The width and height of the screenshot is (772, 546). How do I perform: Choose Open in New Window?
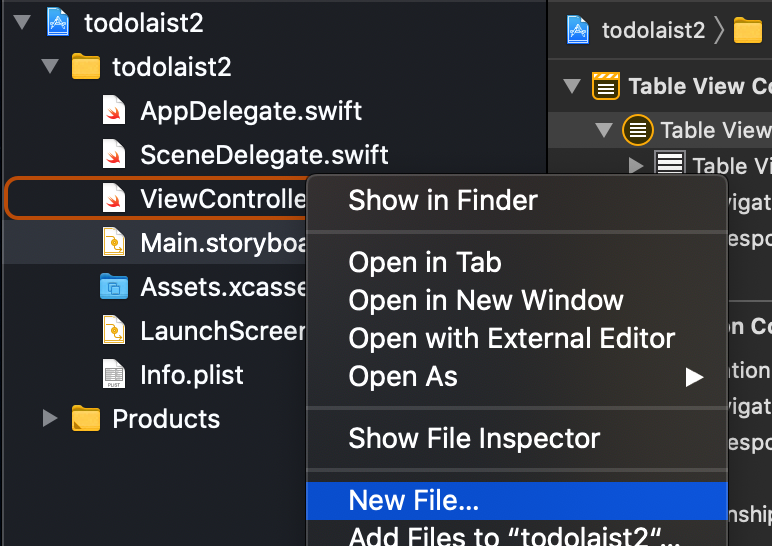coord(485,300)
